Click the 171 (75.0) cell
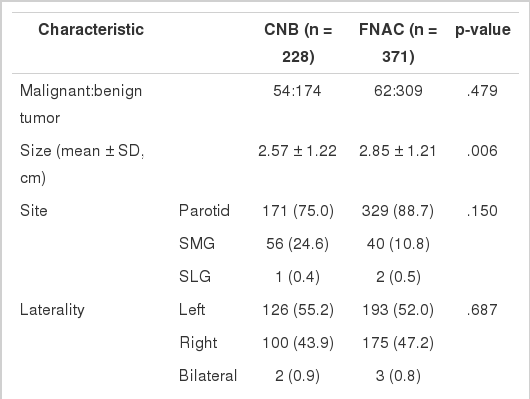This screenshot has width=530, height=399. point(298,211)
